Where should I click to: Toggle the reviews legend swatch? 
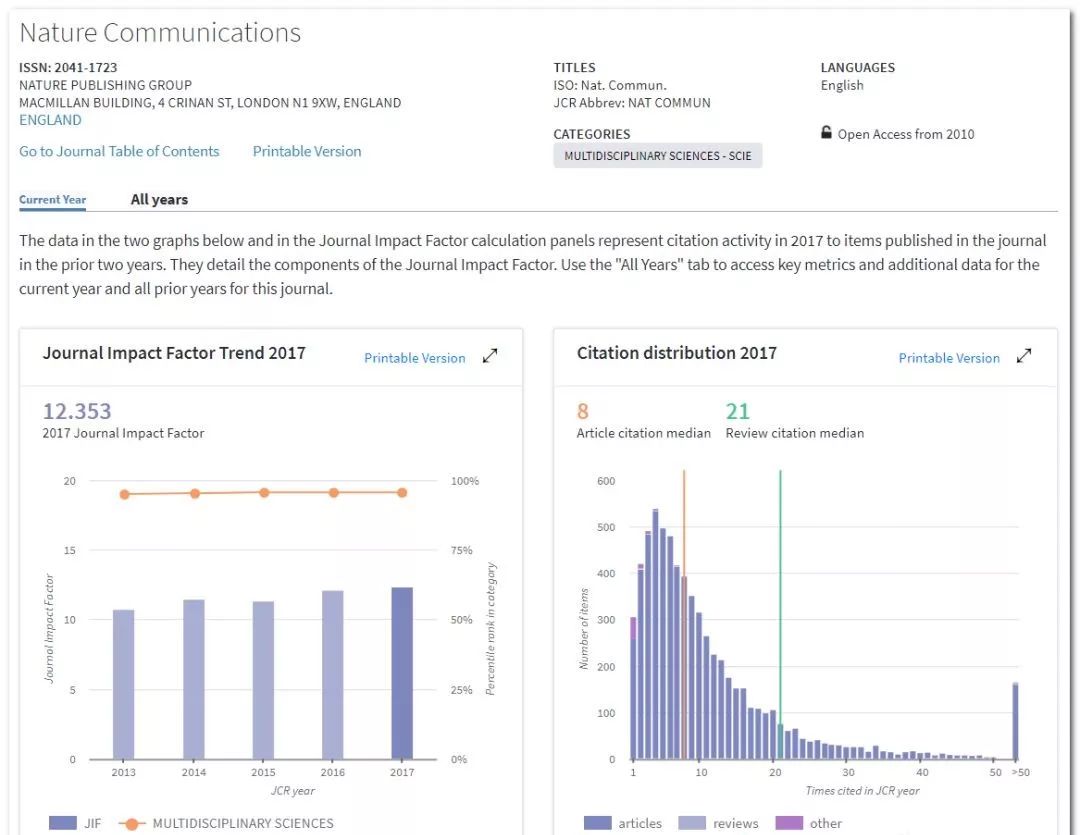(692, 823)
